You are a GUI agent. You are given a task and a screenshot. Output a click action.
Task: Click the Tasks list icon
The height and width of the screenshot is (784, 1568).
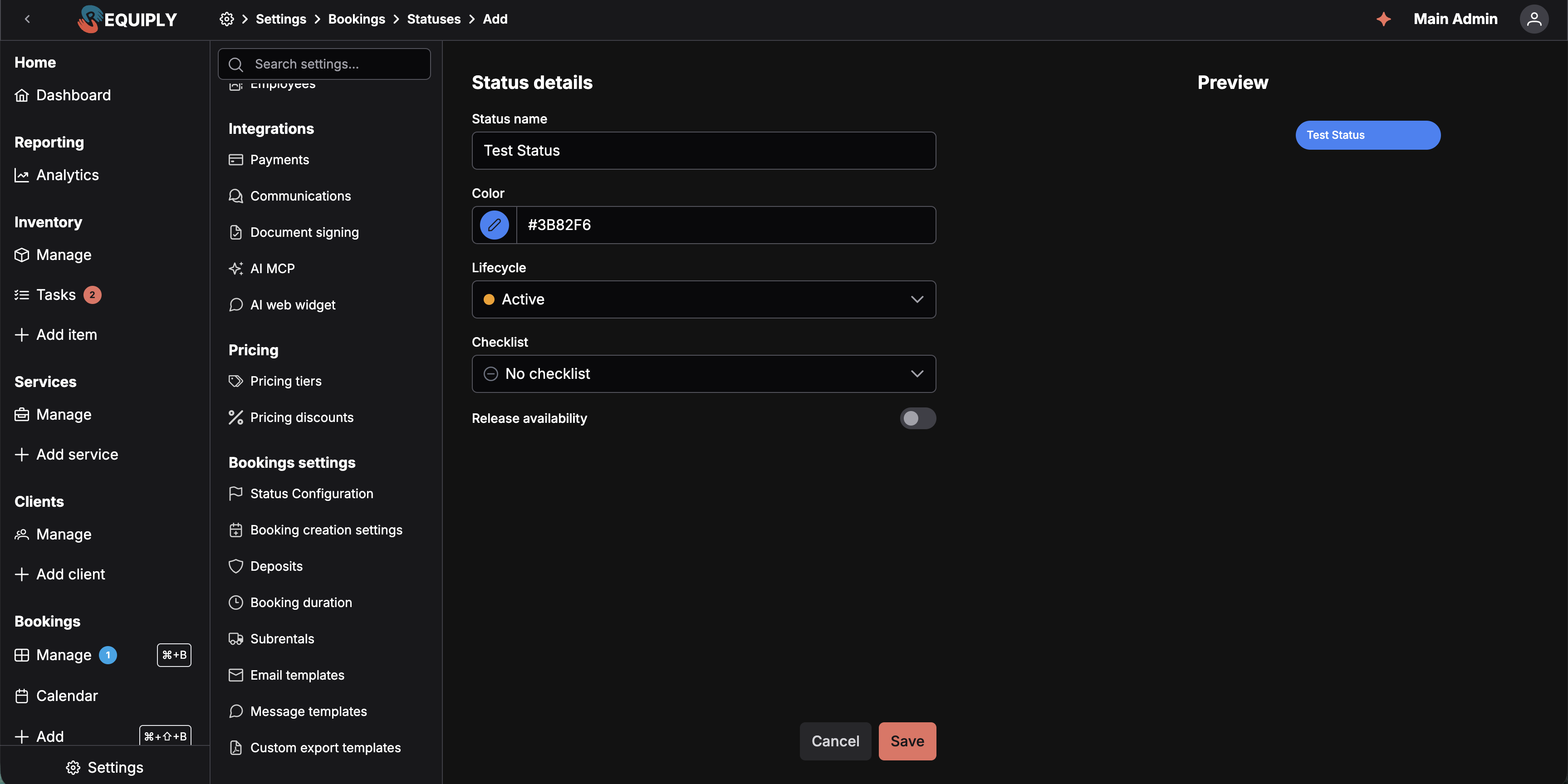pyautogui.click(x=22, y=295)
